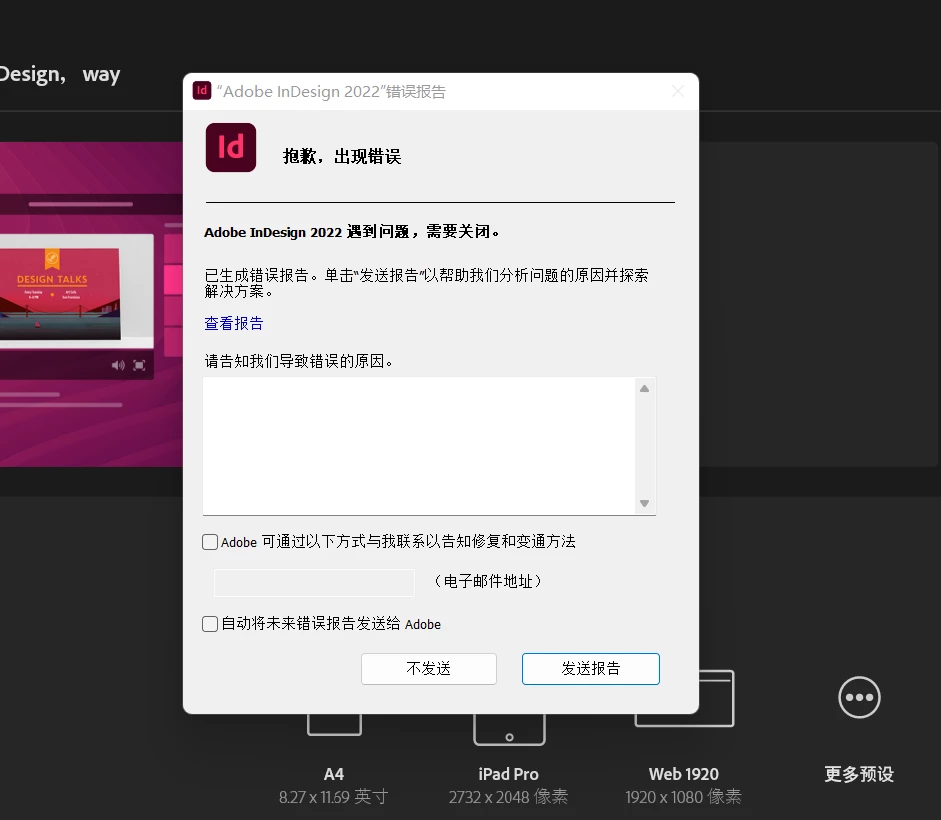Enable the Adobe 可通过以下方式与我联系 checkbox

point(210,542)
